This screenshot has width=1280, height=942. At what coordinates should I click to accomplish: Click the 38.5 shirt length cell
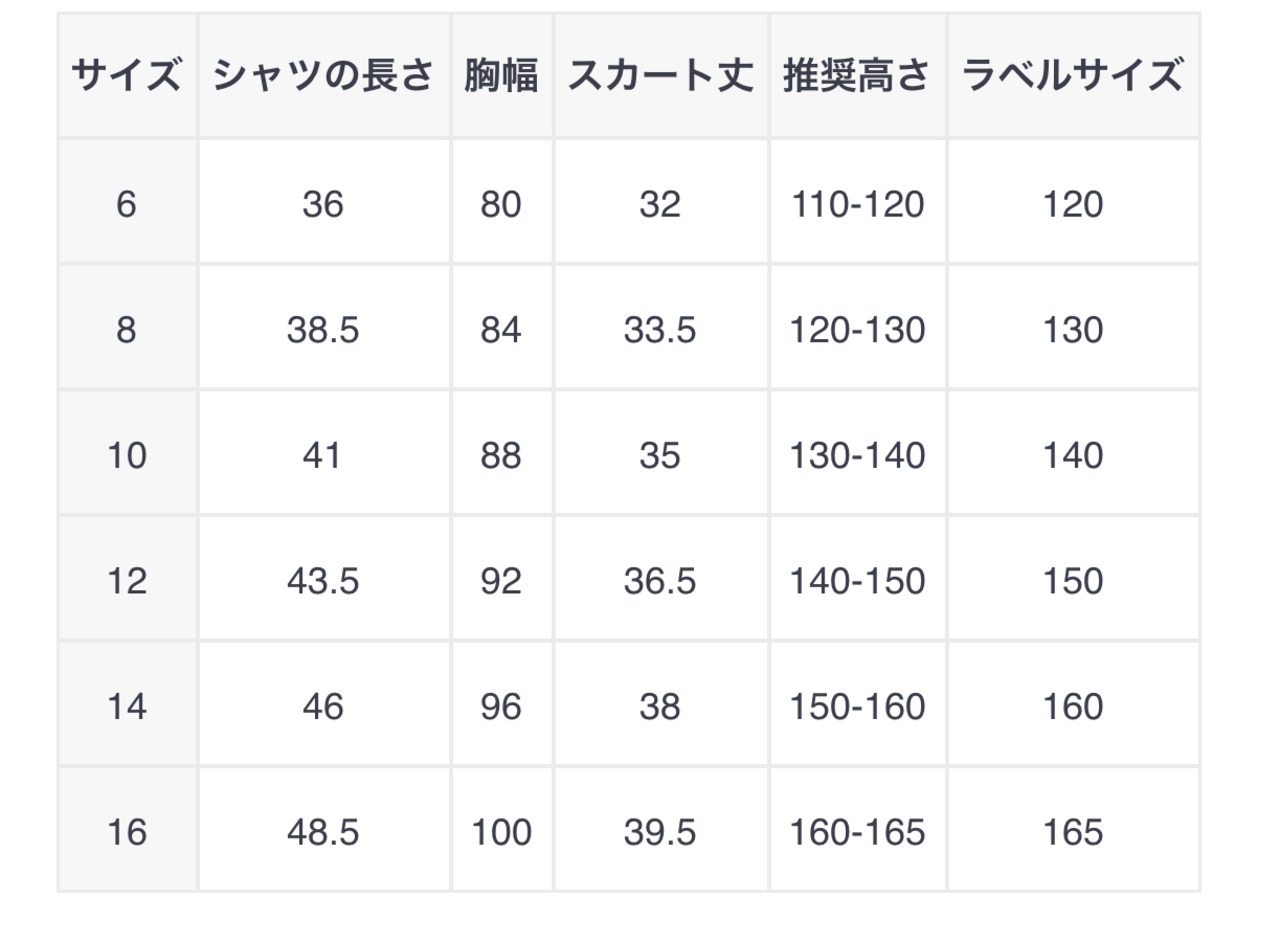[x=324, y=329]
